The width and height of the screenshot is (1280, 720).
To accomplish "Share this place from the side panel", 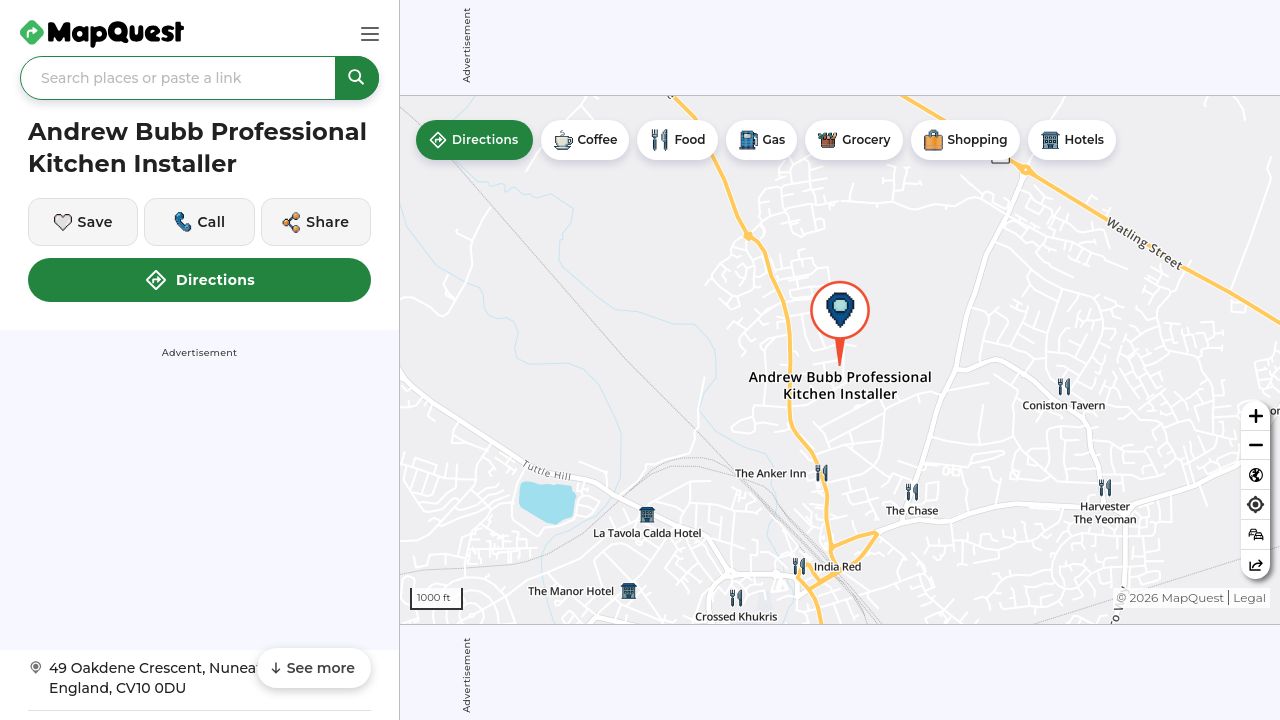I will (316, 222).
